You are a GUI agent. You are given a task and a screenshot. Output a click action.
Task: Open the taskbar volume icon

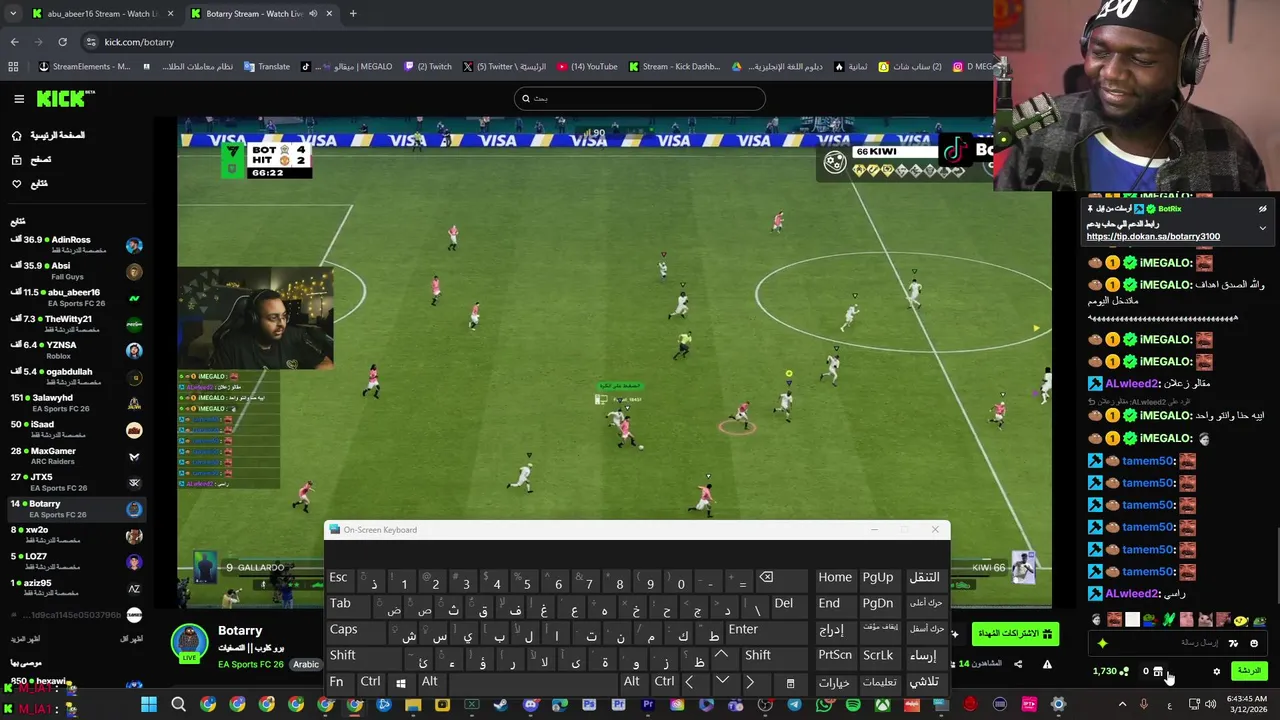(x=1210, y=705)
